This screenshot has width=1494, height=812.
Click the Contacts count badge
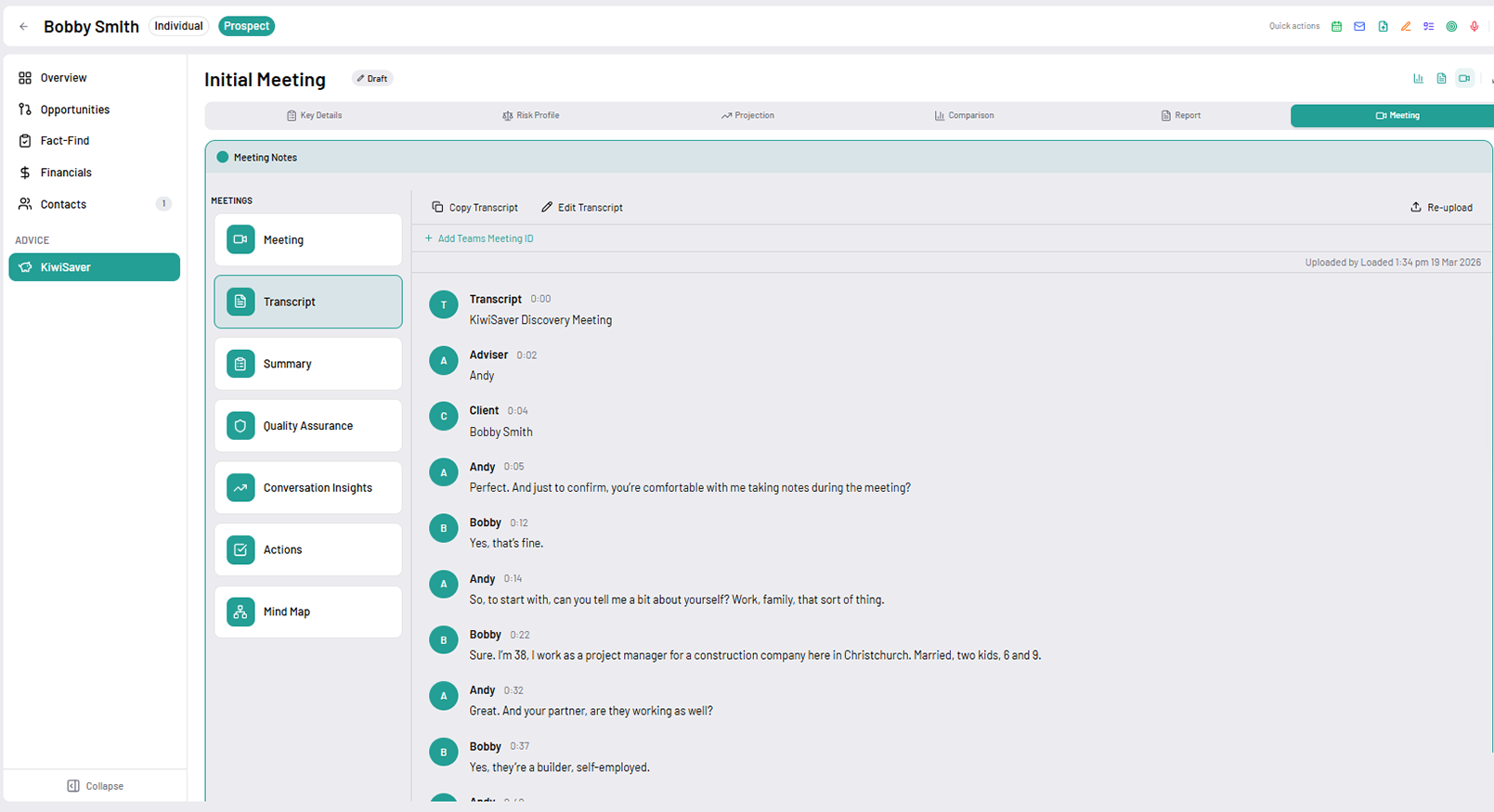163,204
